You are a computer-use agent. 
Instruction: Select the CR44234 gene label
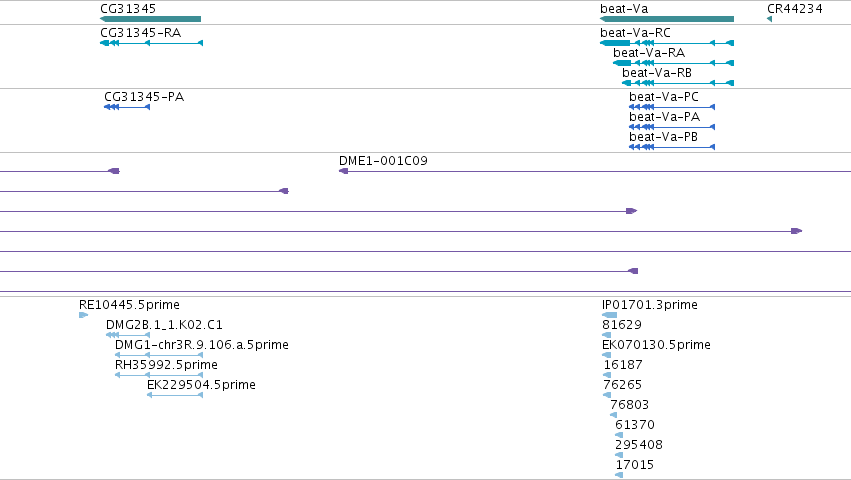point(795,9)
